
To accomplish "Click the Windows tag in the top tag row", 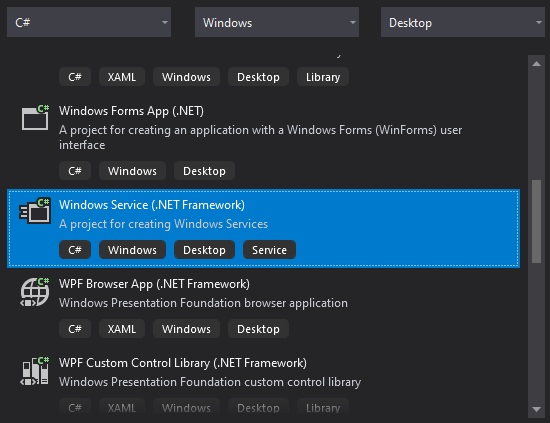I will [x=186, y=77].
